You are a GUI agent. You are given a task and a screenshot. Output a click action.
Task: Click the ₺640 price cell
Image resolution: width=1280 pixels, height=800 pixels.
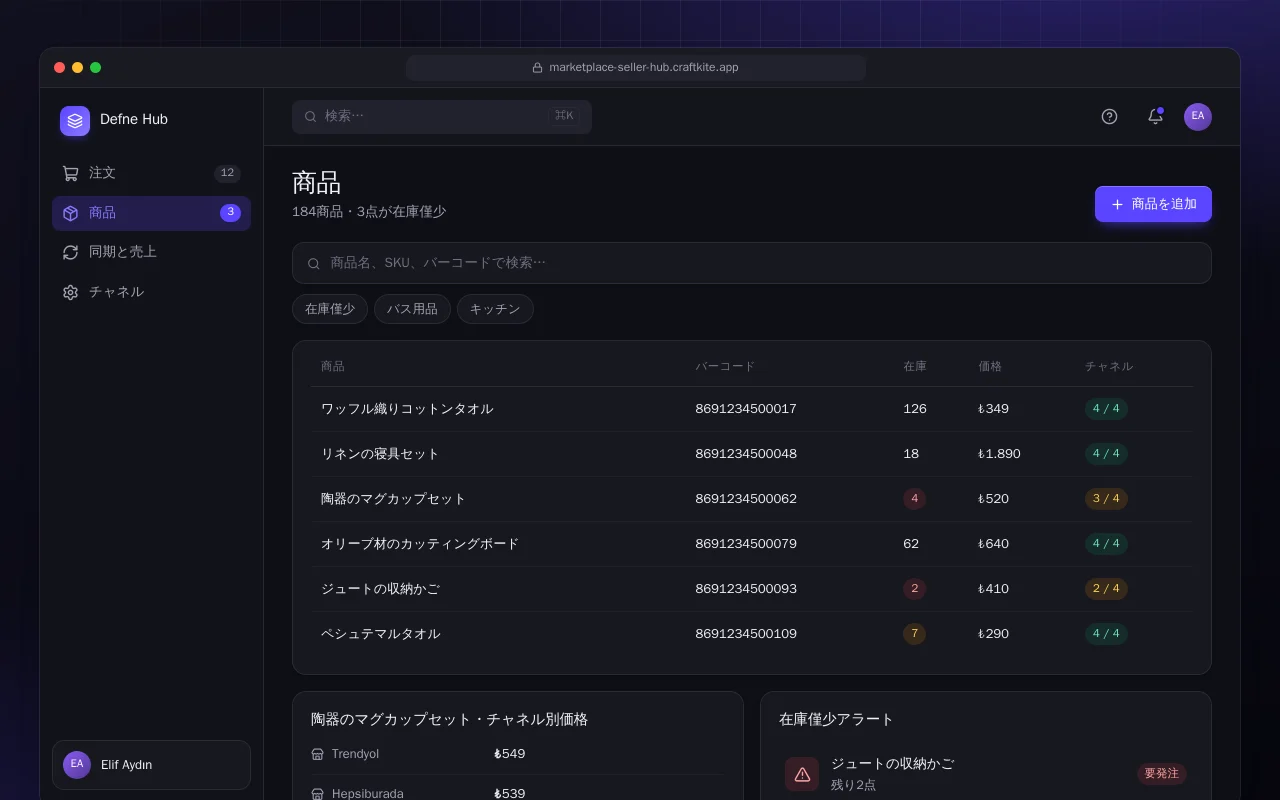pyautogui.click(x=993, y=544)
